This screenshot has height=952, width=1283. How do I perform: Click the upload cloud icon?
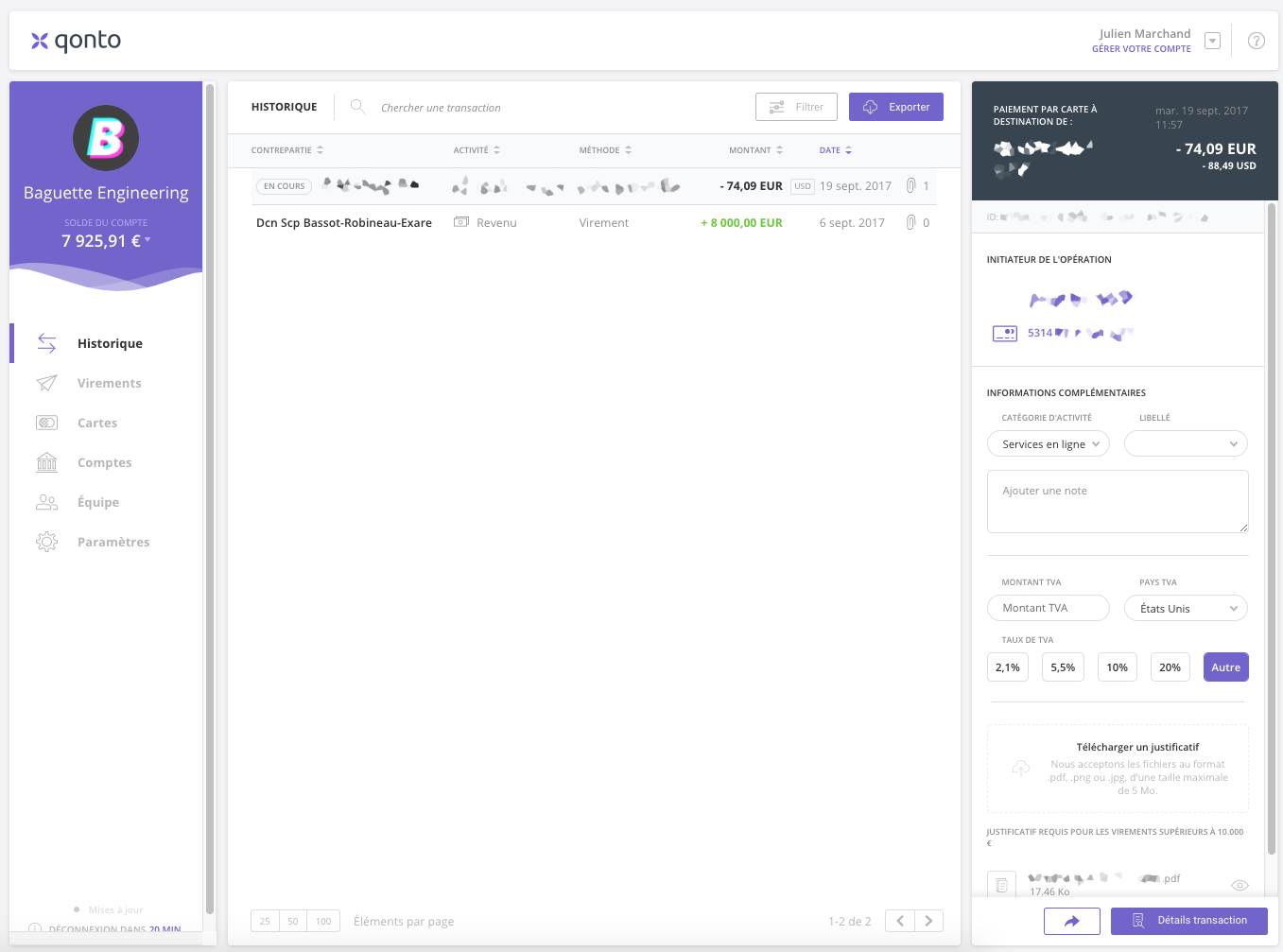pos(1021,769)
